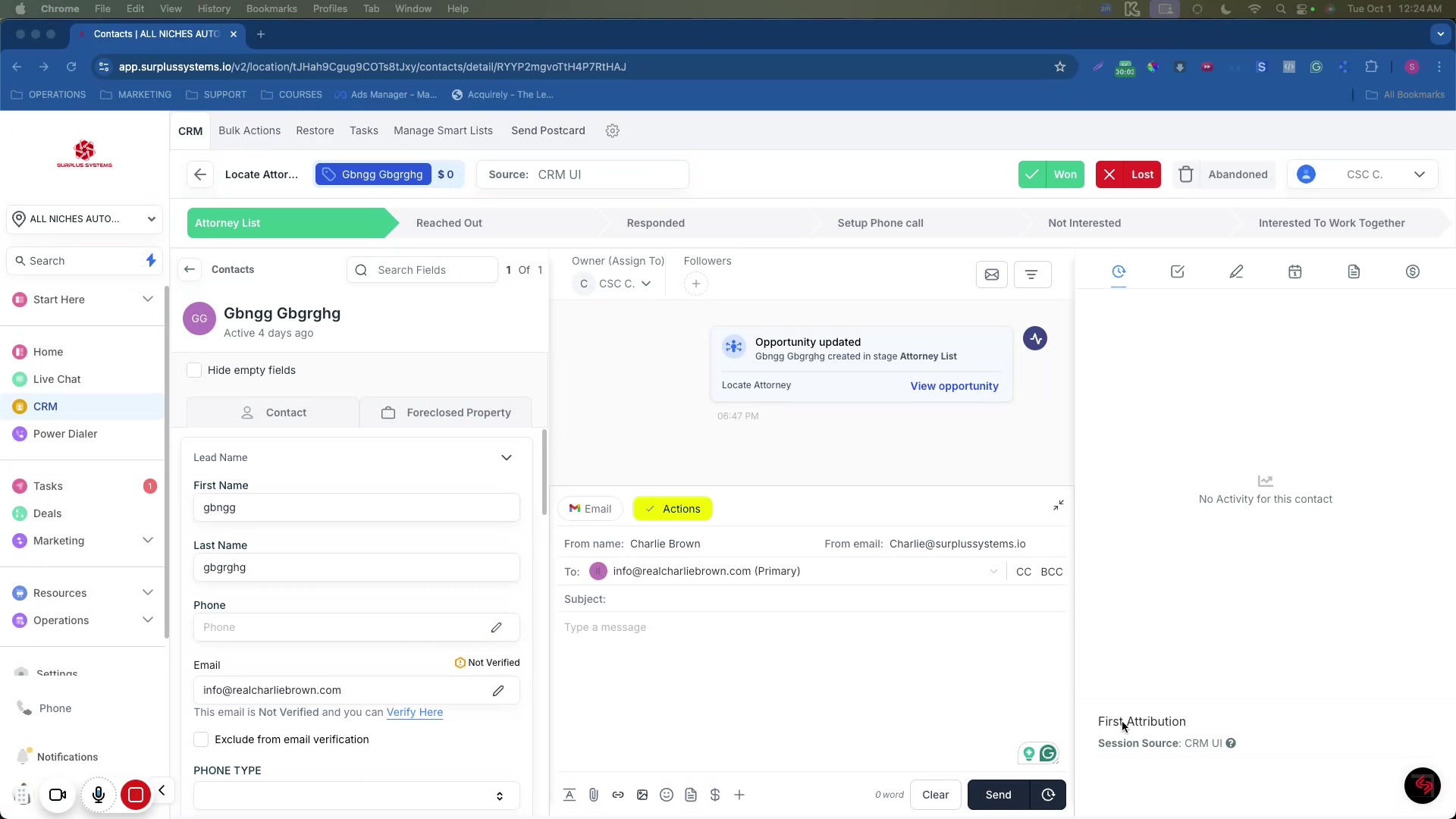Open the Owner CSC C. dropdown

tap(614, 284)
